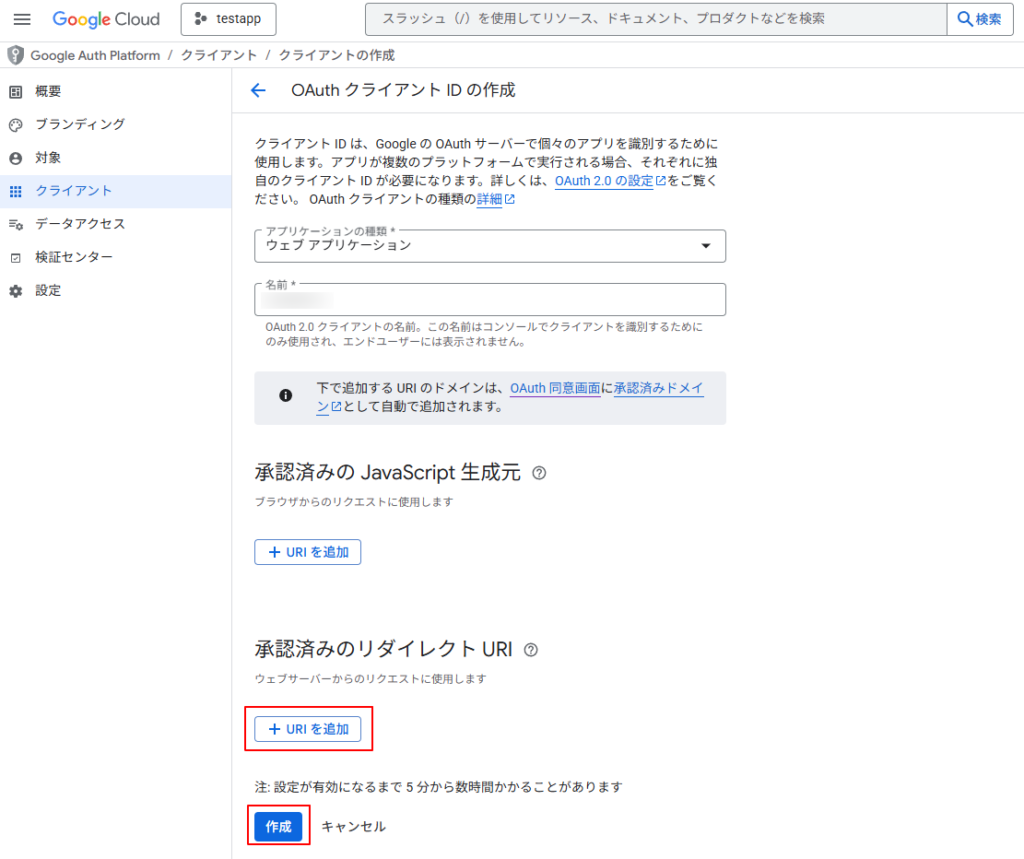This screenshot has width=1024, height=859.
Task: Click the Google Cloud logo
Action: 106,20
